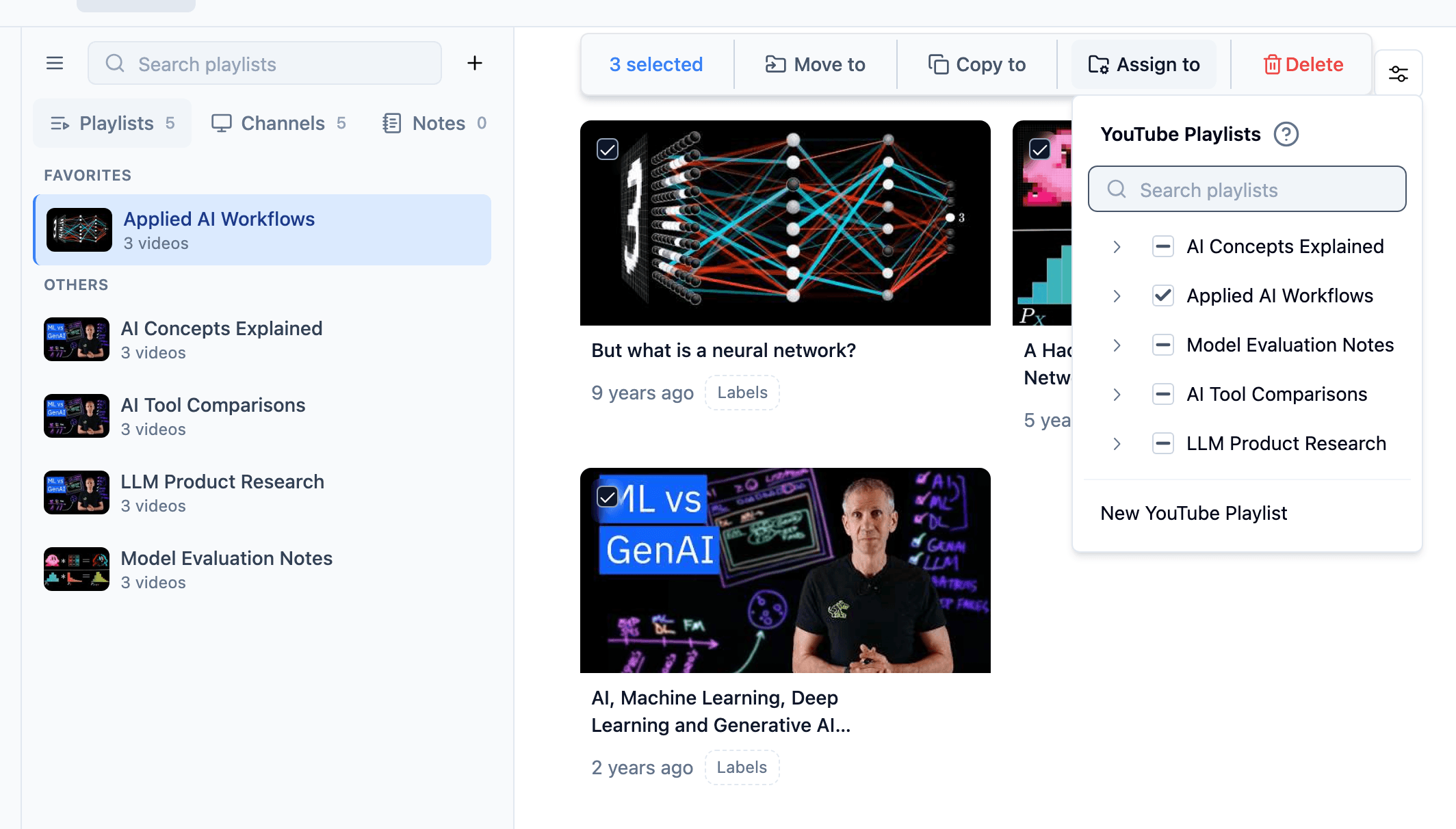Click Labels under the Generative AI video
1456x829 pixels.
(x=742, y=767)
